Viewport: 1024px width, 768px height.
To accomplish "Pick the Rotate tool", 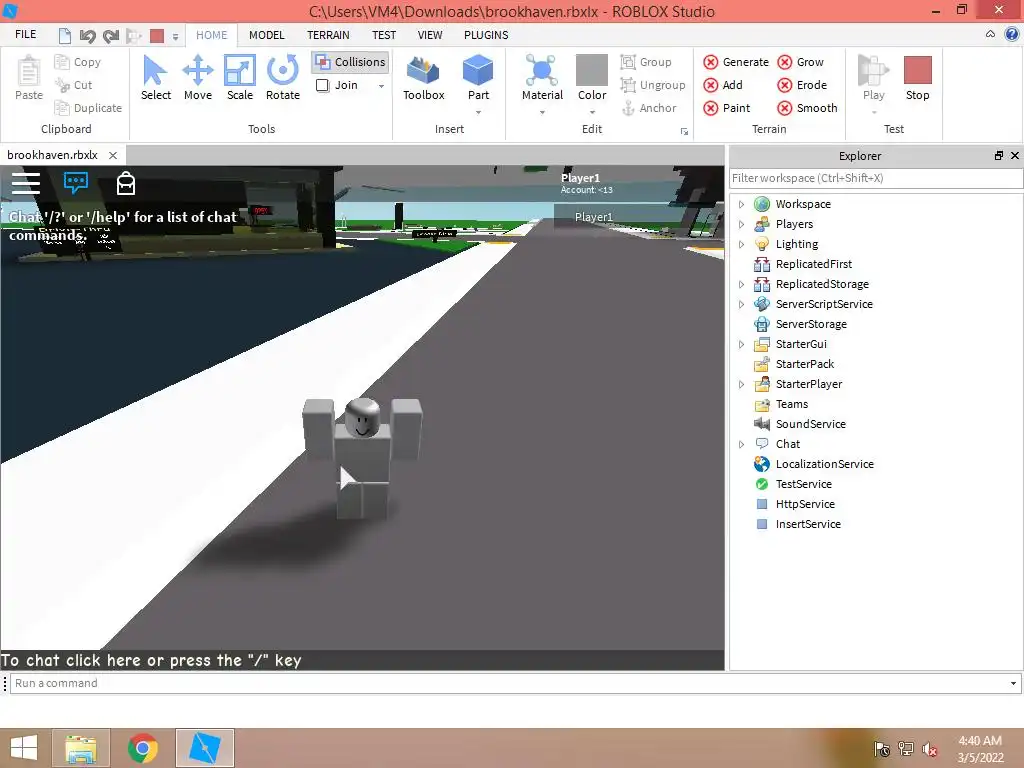I will [x=283, y=78].
